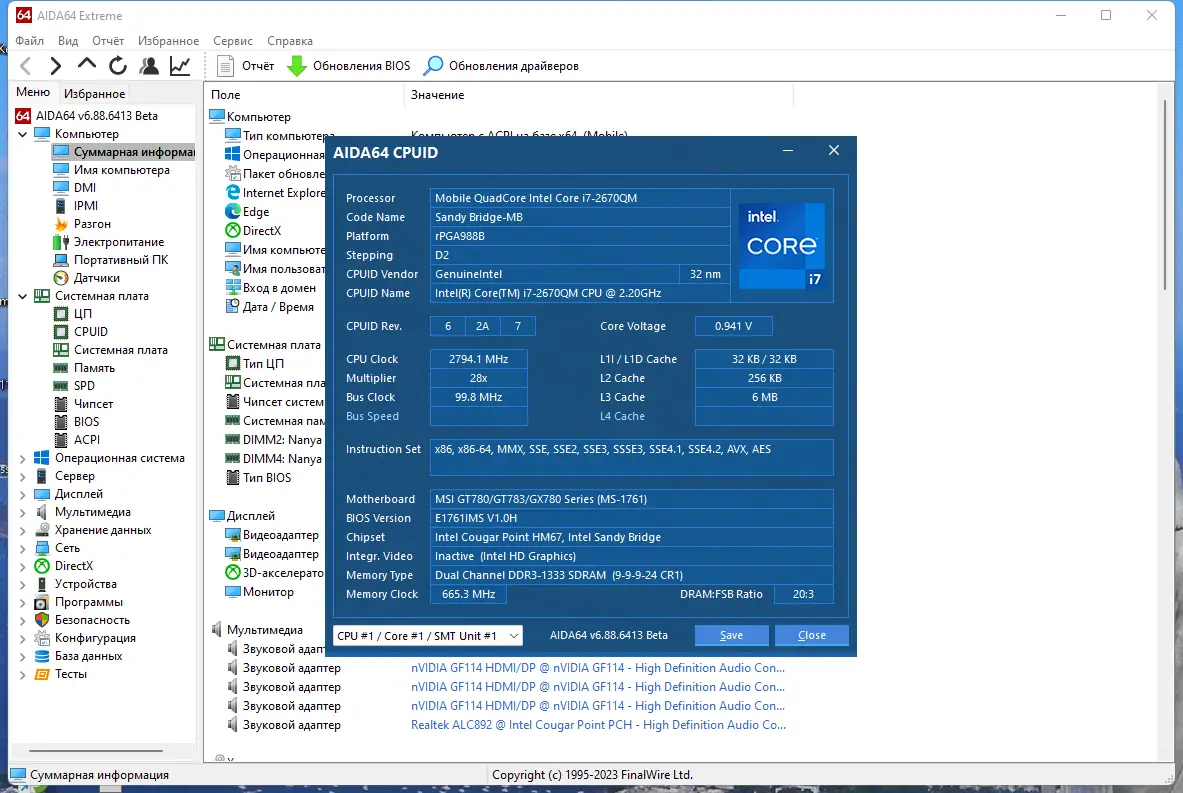Click the Тесты icon in the tree
The width and height of the screenshot is (1183, 793).
click(x=42, y=675)
